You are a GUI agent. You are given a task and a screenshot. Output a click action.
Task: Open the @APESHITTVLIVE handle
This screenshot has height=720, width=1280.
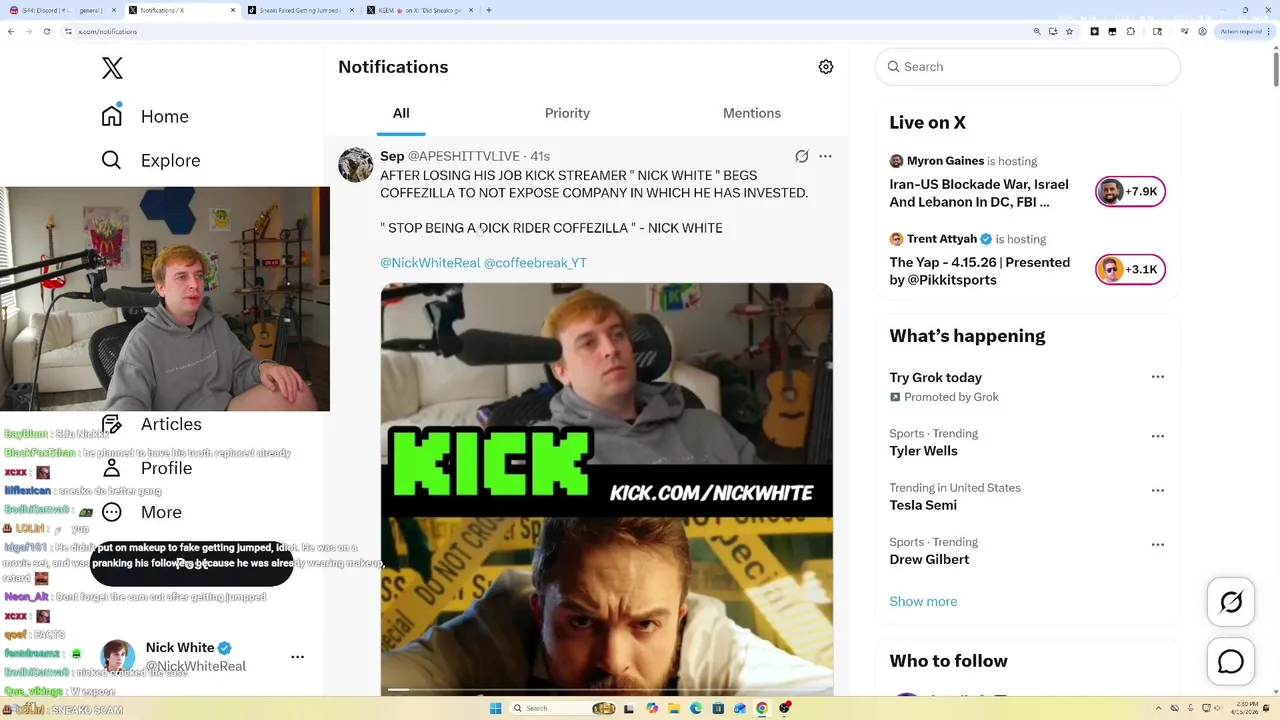(463, 156)
